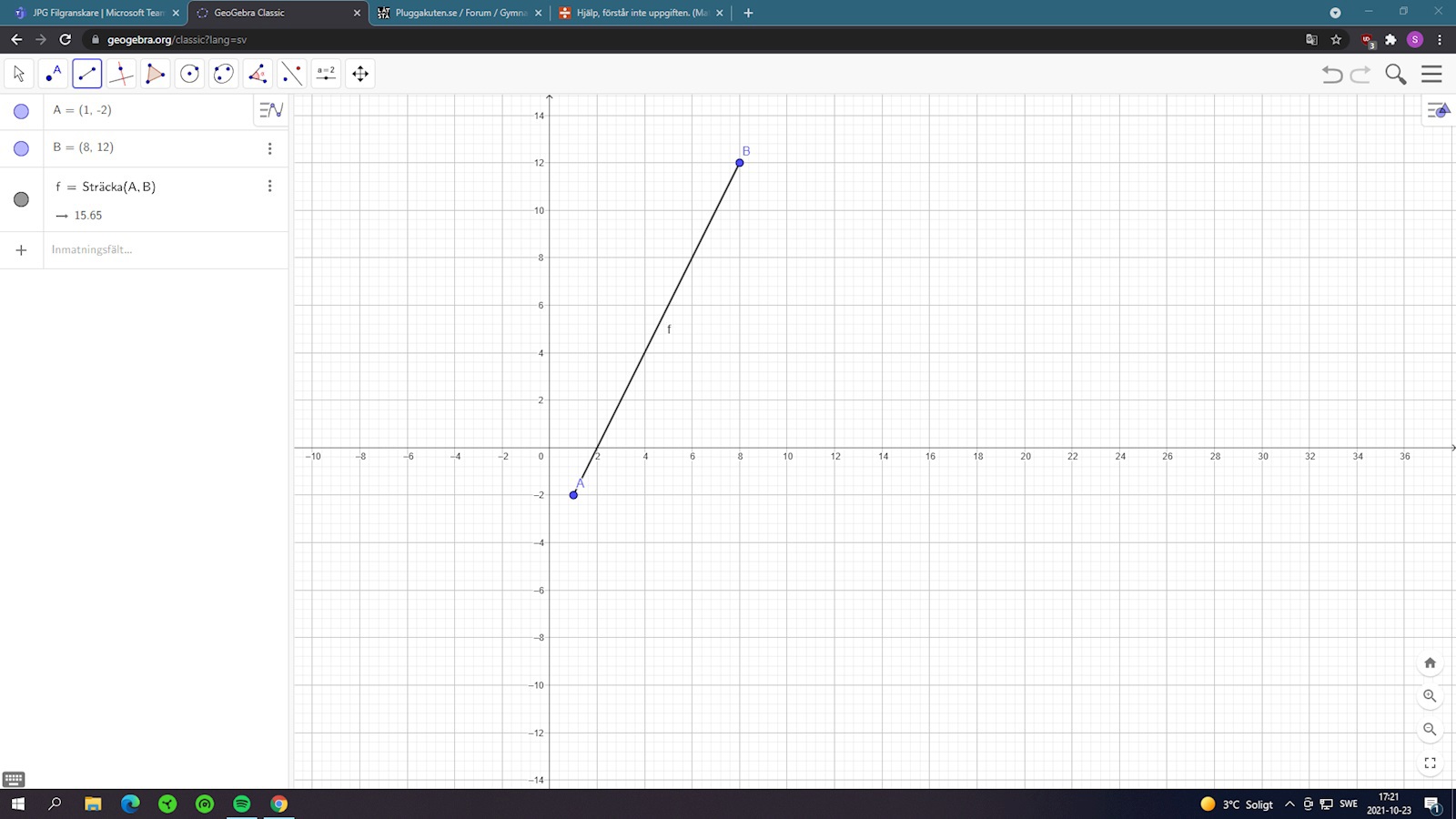Select the Polygon tool
Screen dimensions: 1456x819
pos(156,74)
